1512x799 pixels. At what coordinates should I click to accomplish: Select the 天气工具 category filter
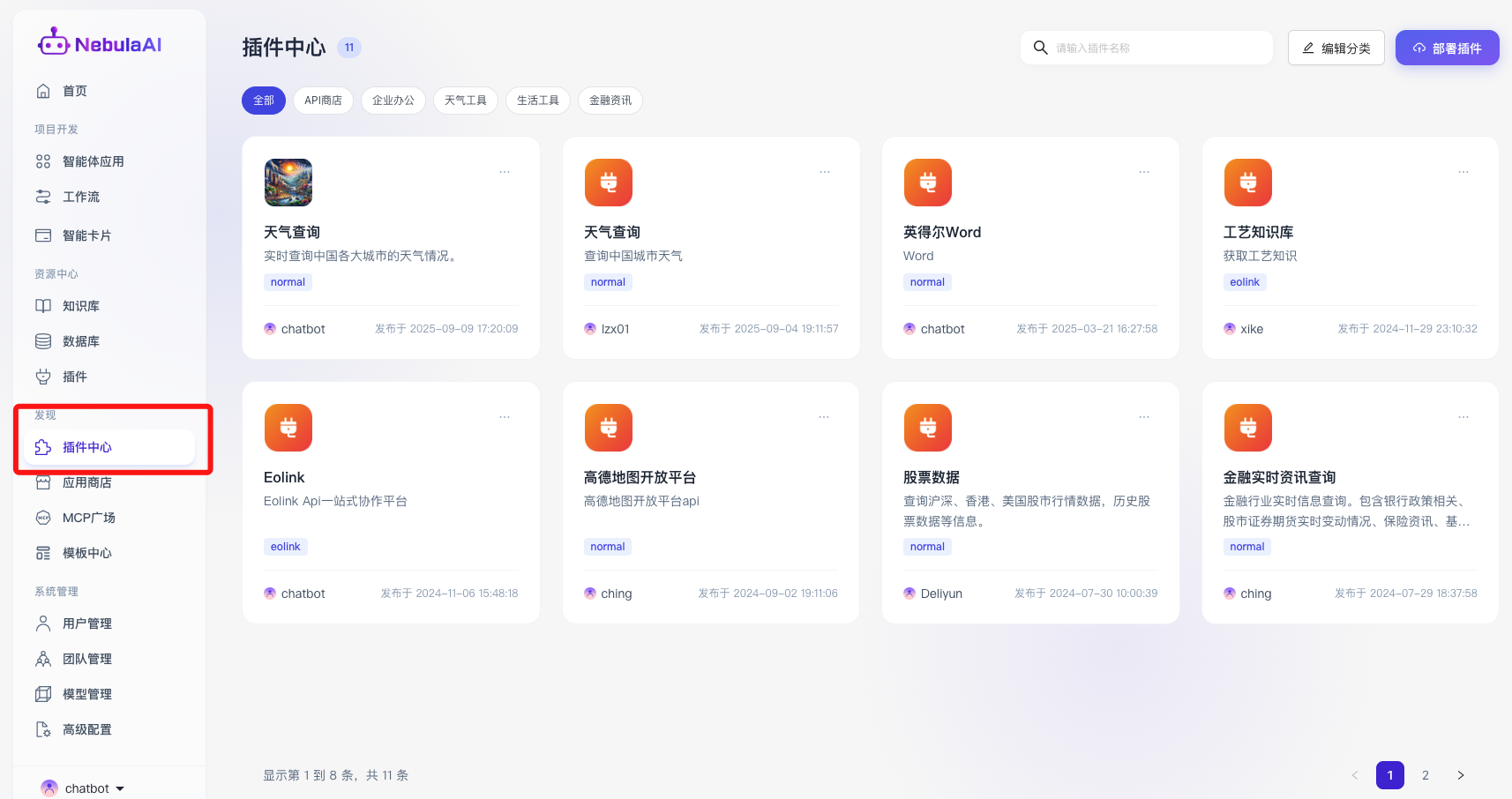pyautogui.click(x=465, y=101)
